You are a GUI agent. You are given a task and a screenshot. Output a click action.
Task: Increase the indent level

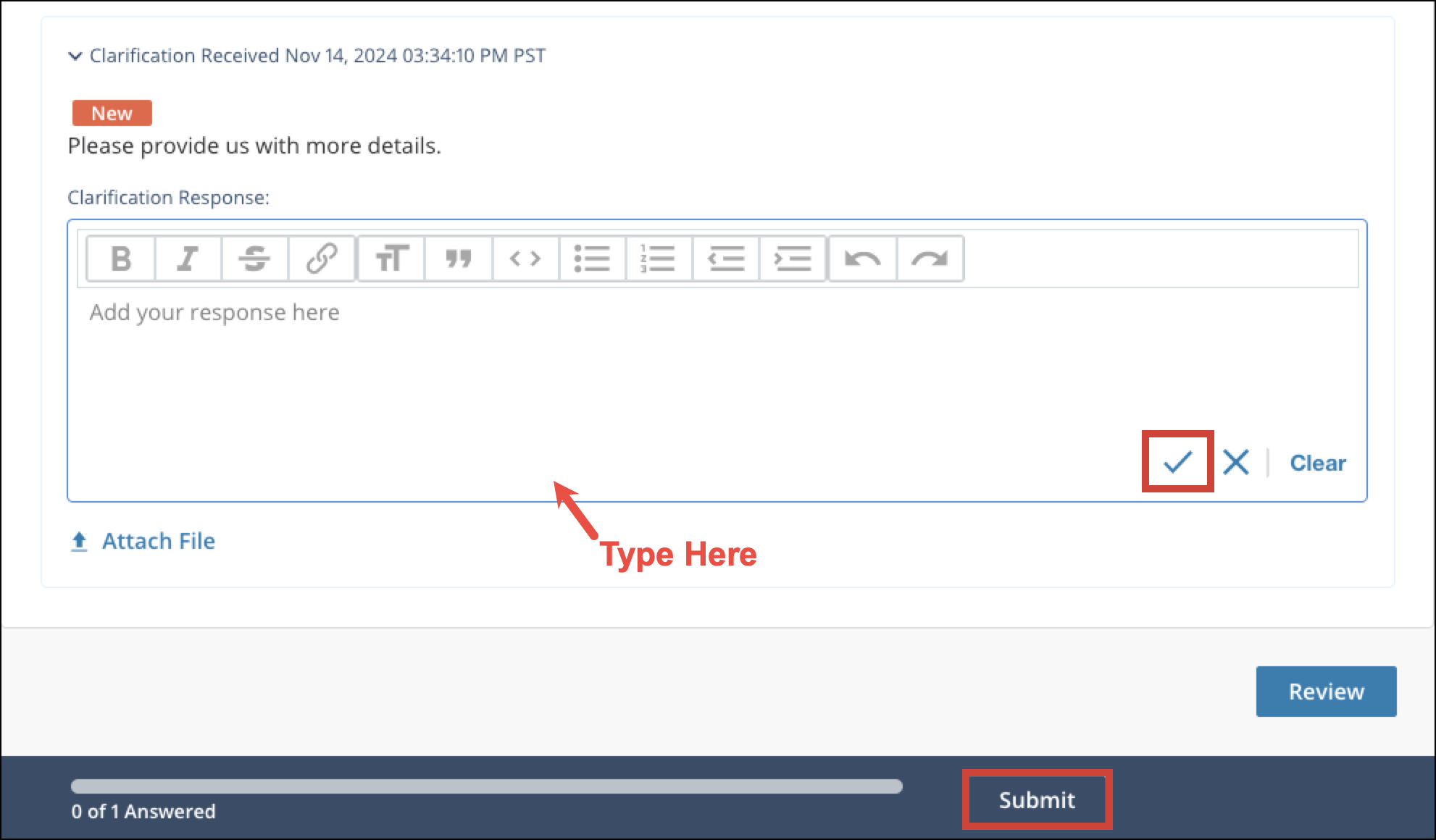click(x=792, y=259)
